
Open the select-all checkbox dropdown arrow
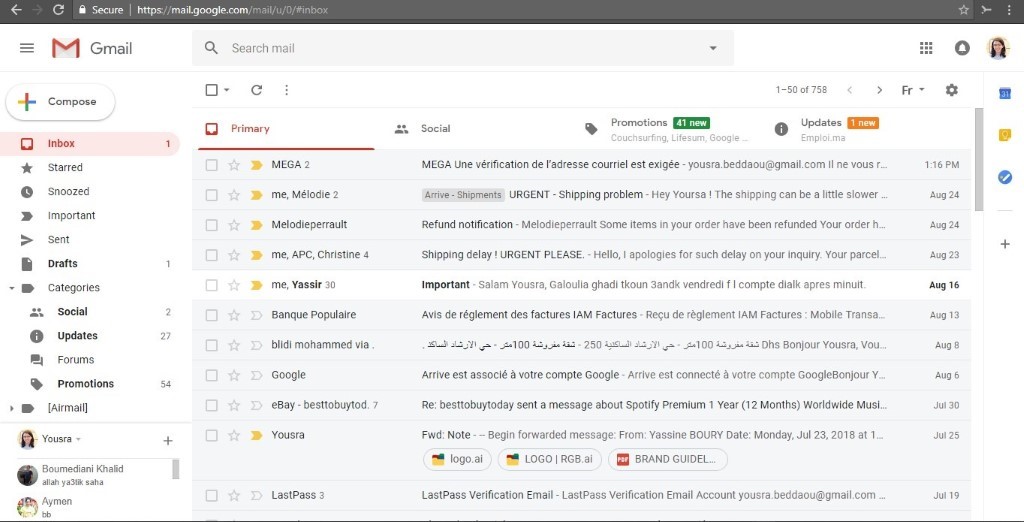tap(227, 90)
